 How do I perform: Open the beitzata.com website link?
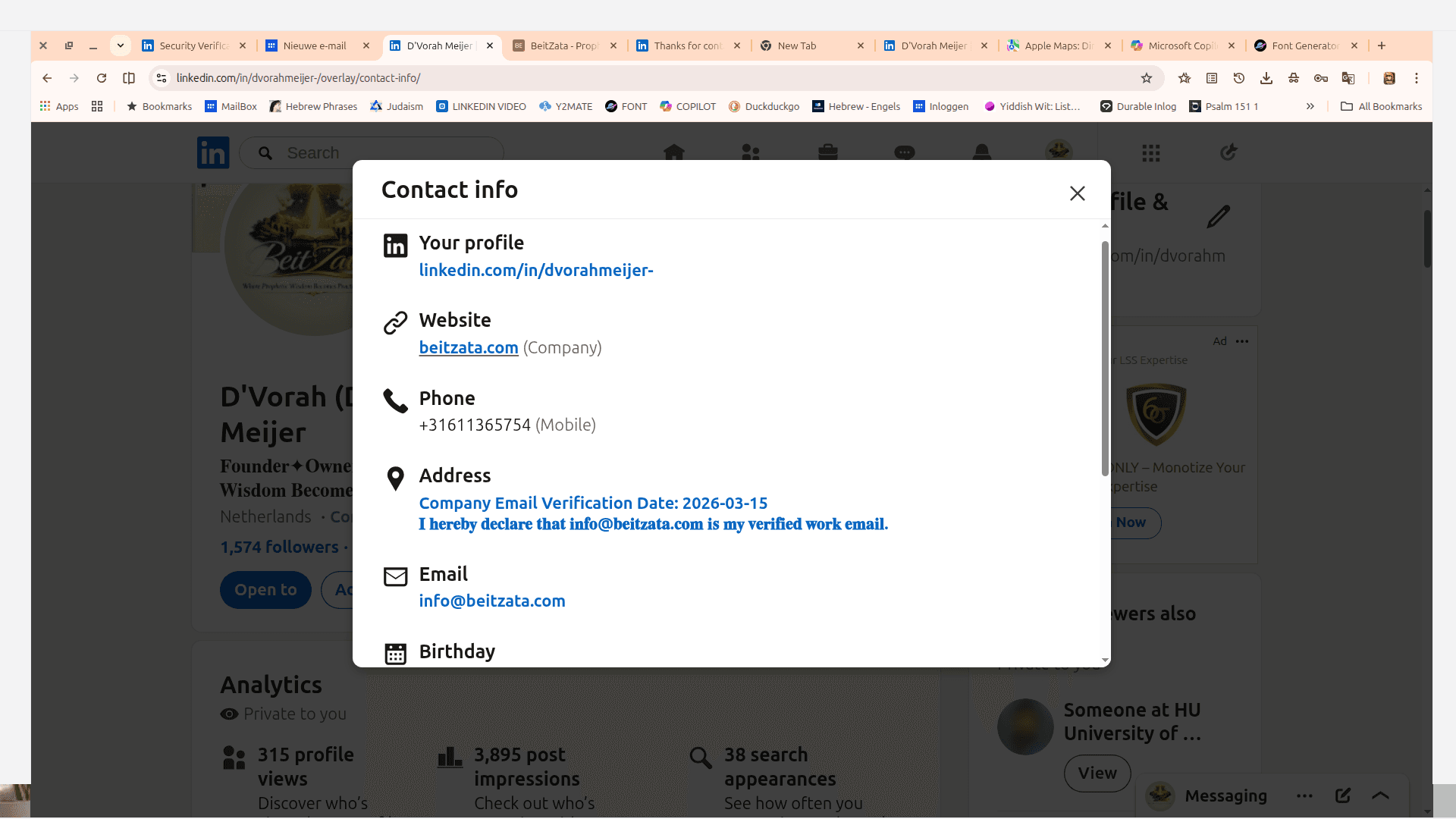(468, 348)
